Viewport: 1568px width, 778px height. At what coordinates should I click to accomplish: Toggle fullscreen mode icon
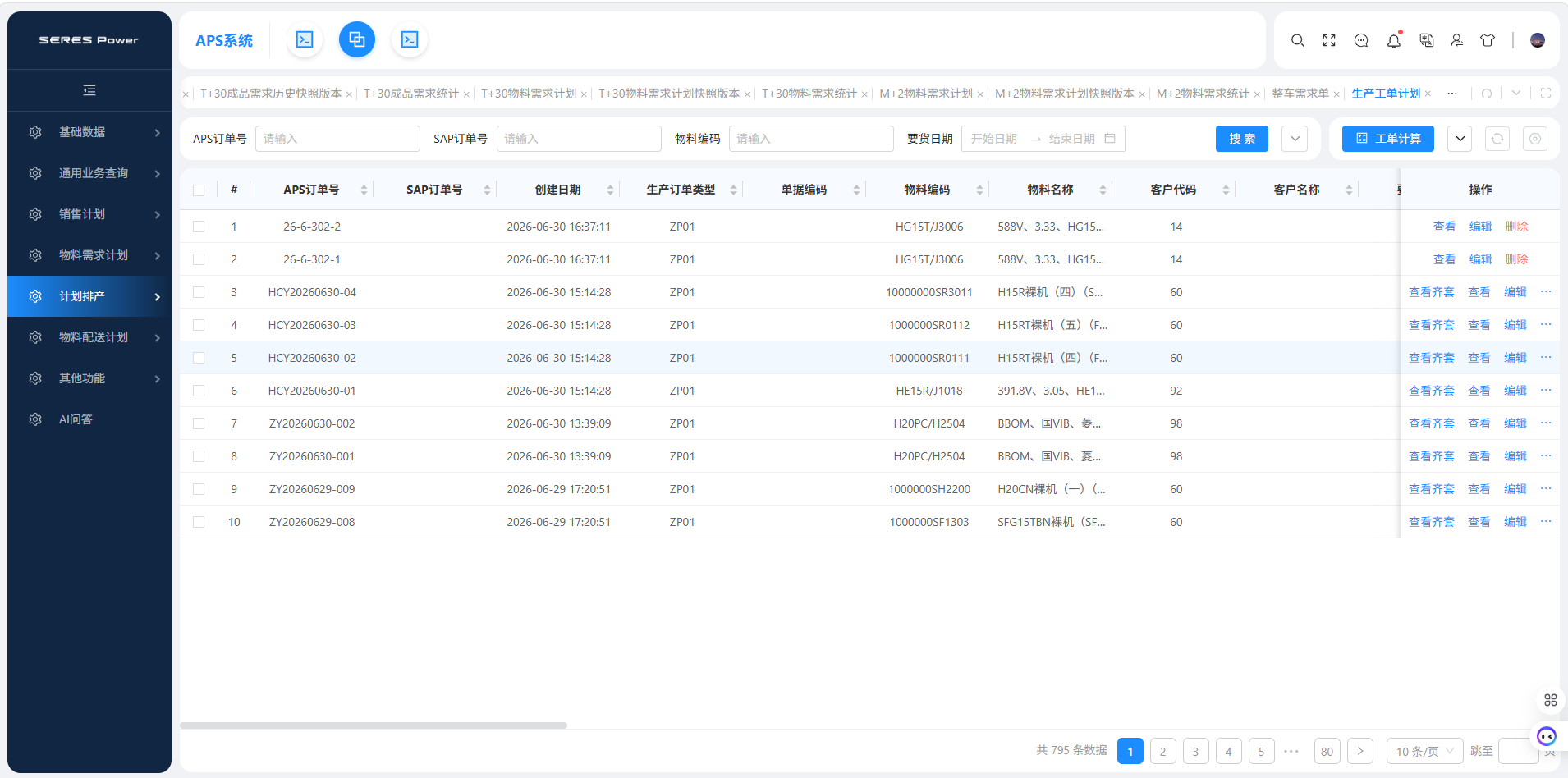click(x=1329, y=40)
